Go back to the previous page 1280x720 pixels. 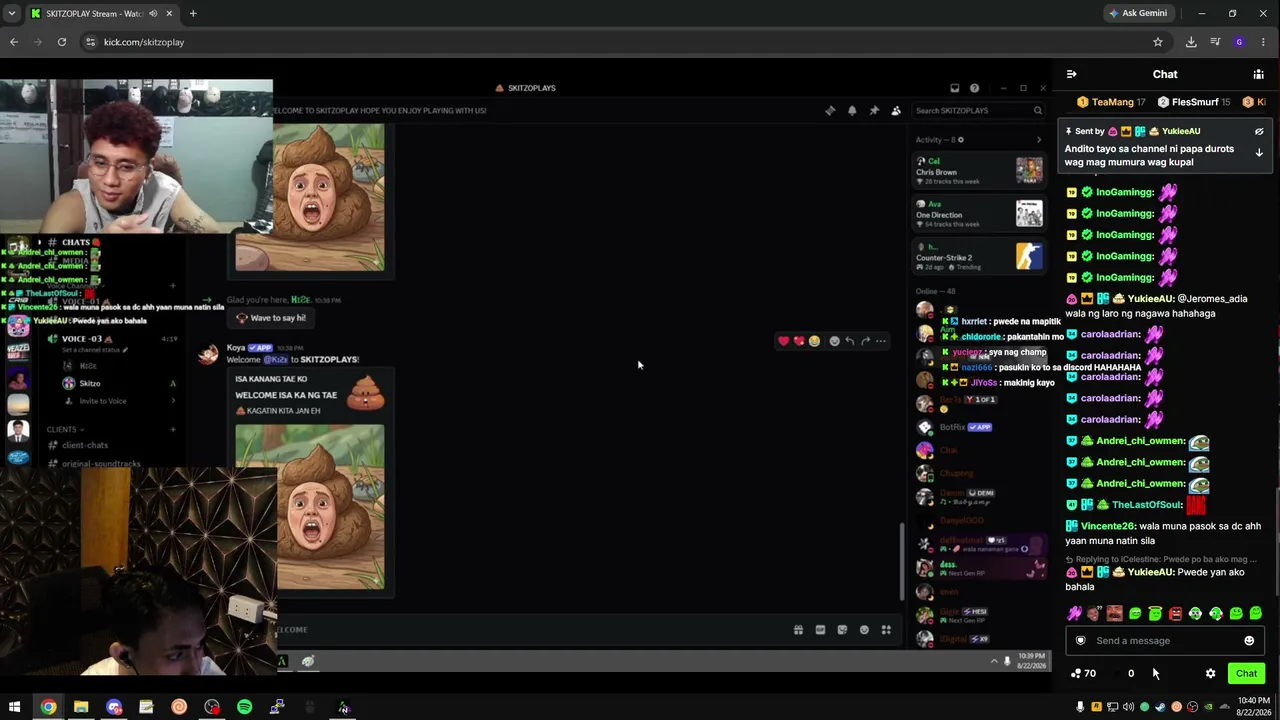[x=14, y=42]
